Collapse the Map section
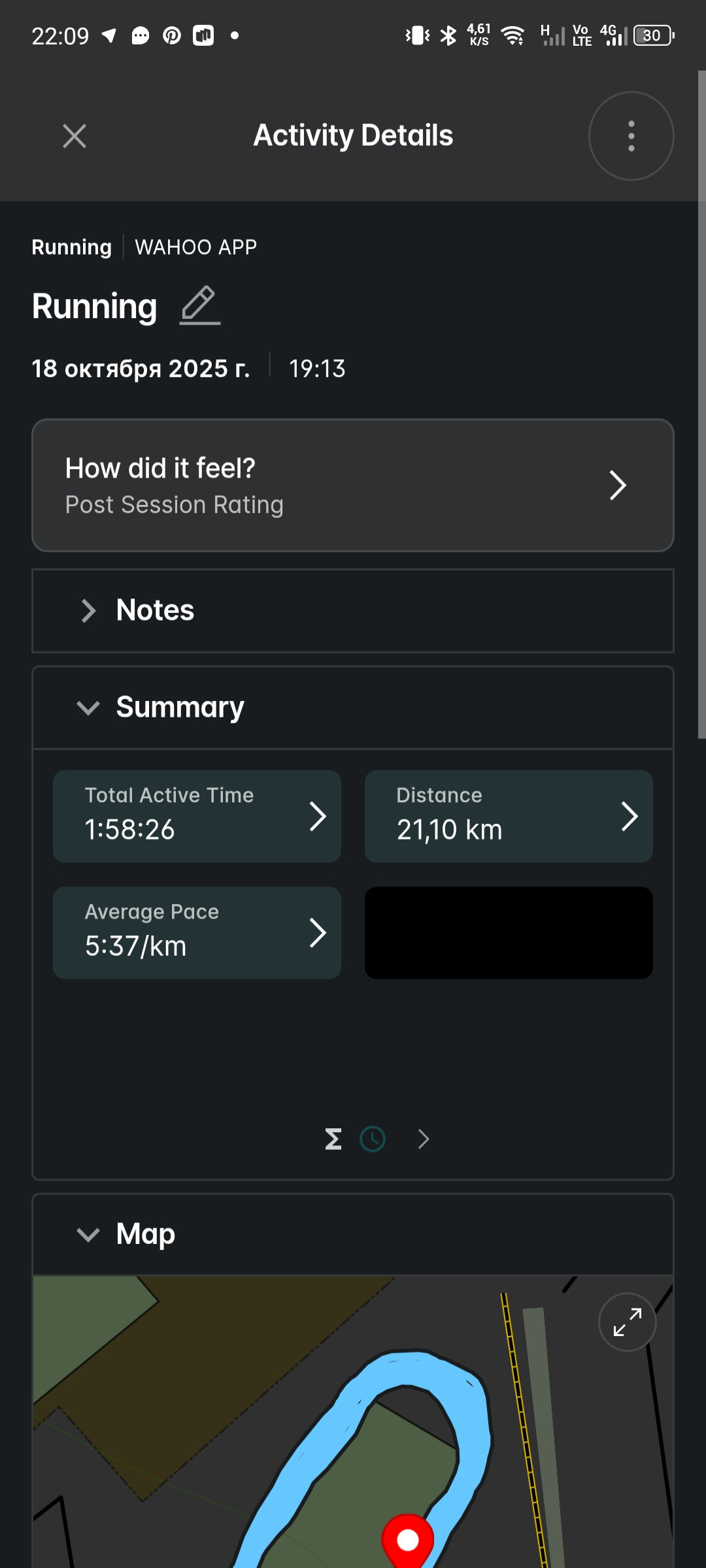 353,1234
